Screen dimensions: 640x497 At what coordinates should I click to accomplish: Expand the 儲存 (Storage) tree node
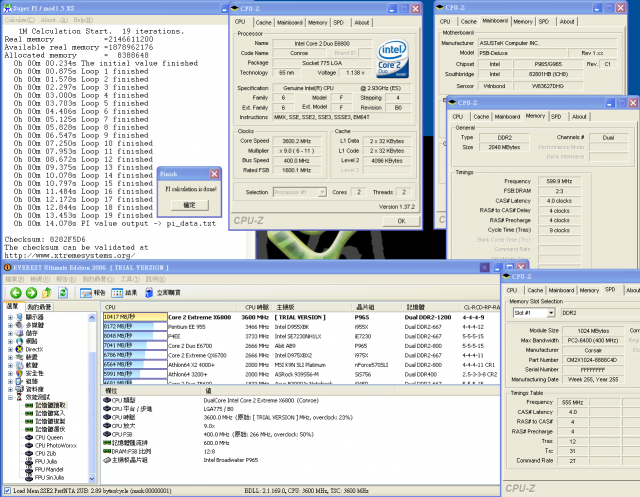[x=10, y=333]
